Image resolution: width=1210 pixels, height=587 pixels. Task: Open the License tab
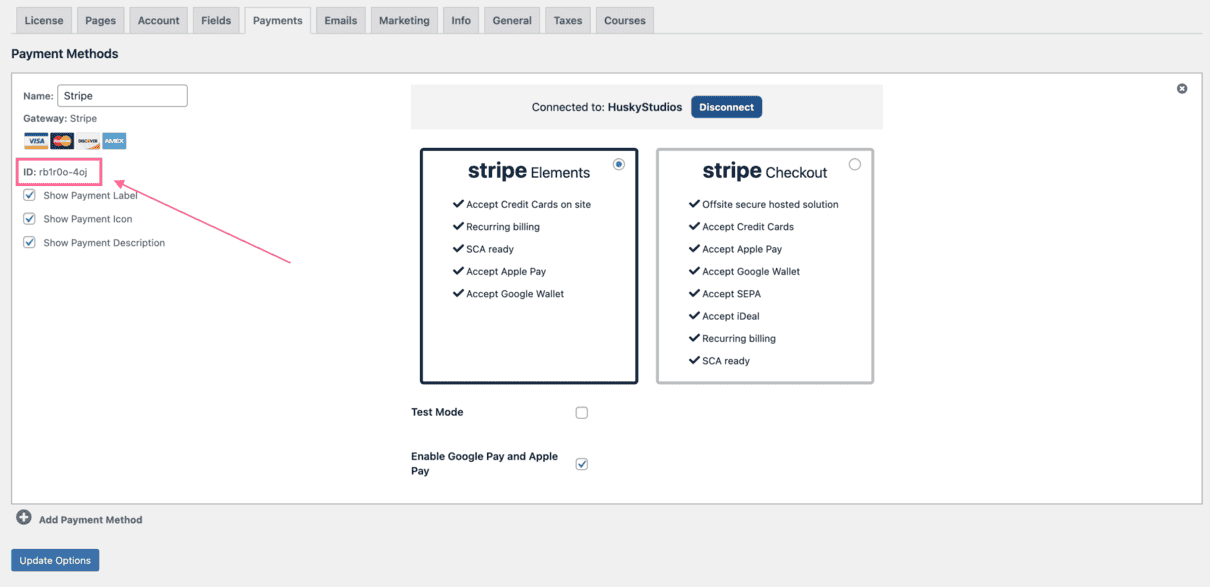(x=44, y=20)
